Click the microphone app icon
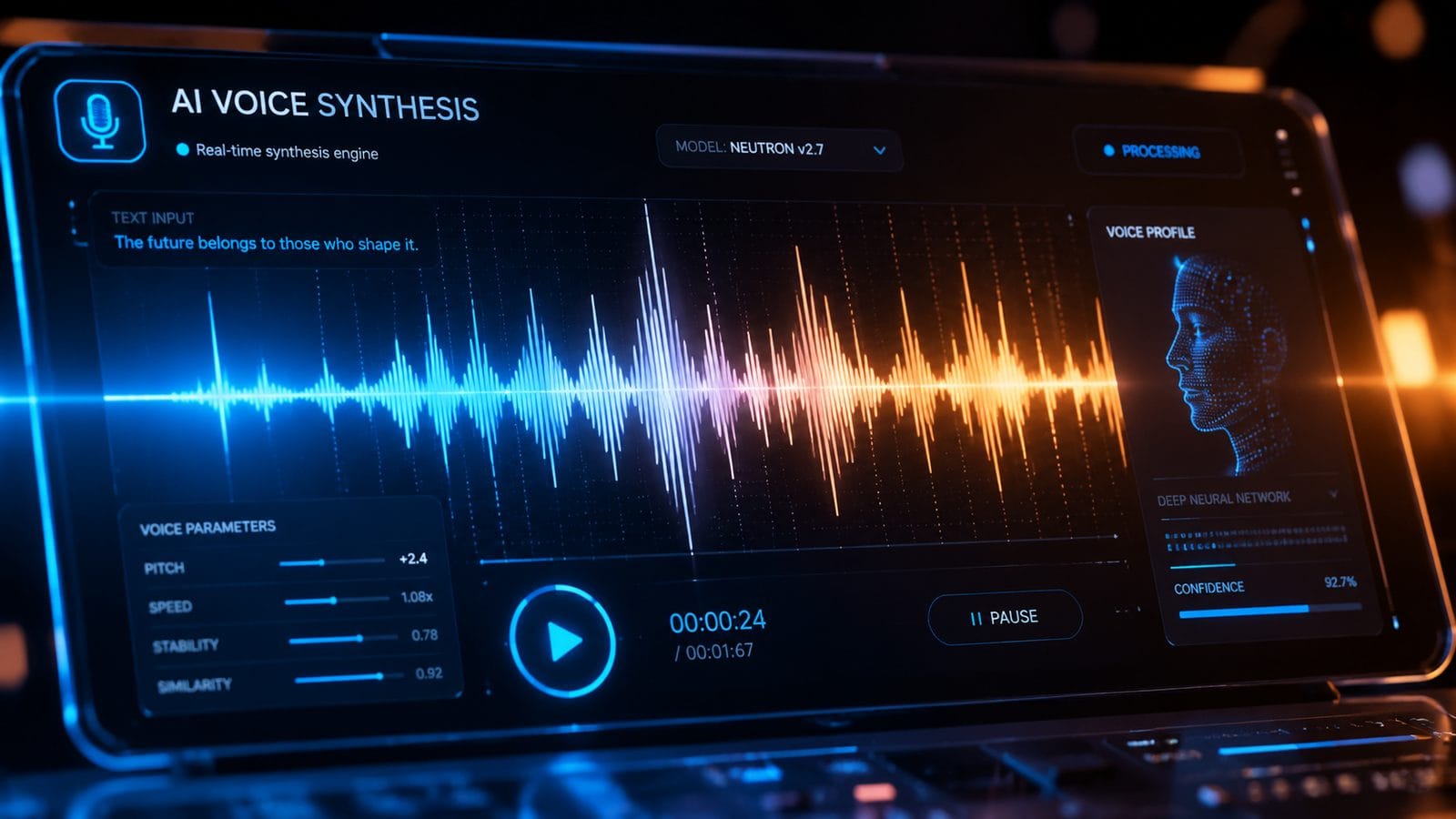The image size is (1456, 819). pos(100,121)
